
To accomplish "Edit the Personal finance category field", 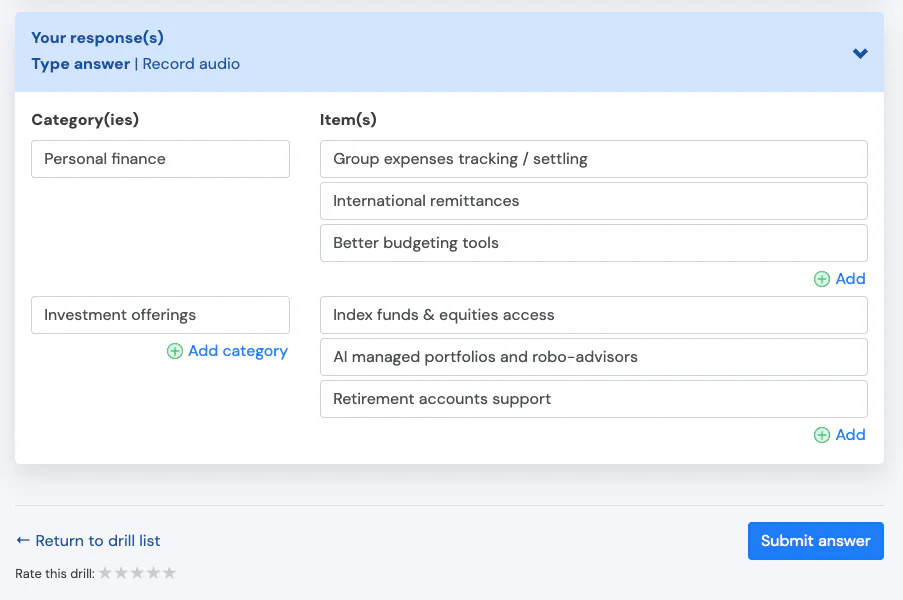I will 161,159.
